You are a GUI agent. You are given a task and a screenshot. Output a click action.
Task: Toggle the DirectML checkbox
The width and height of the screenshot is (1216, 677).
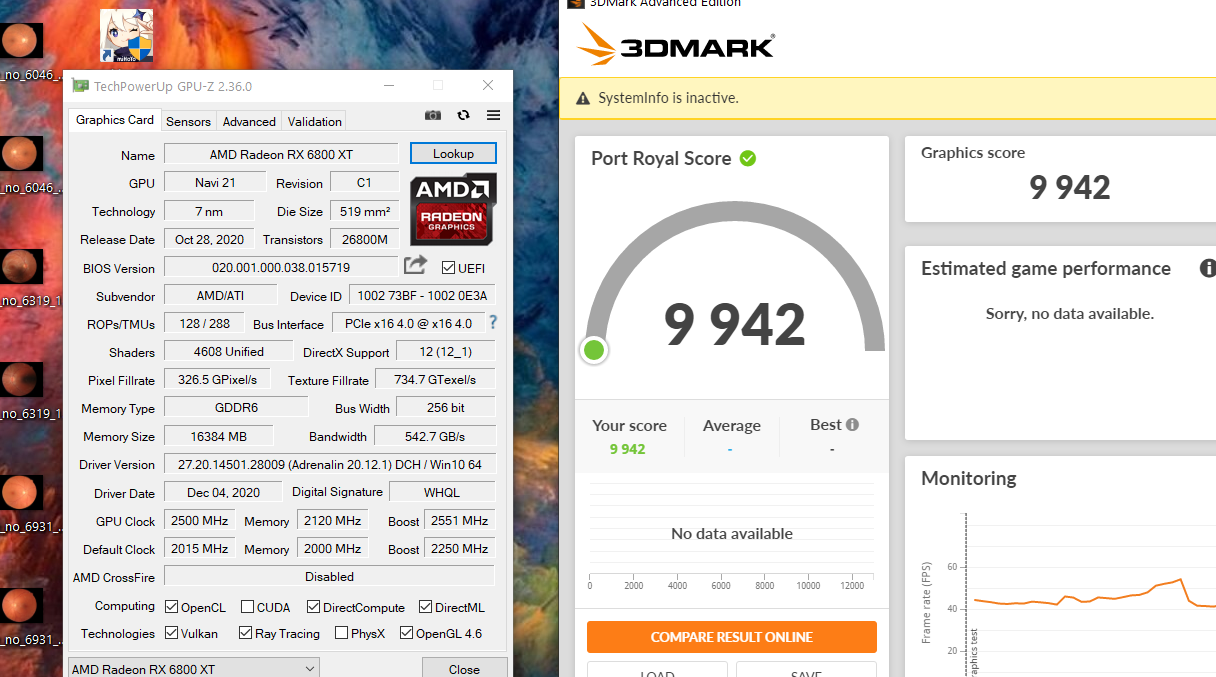[426, 607]
